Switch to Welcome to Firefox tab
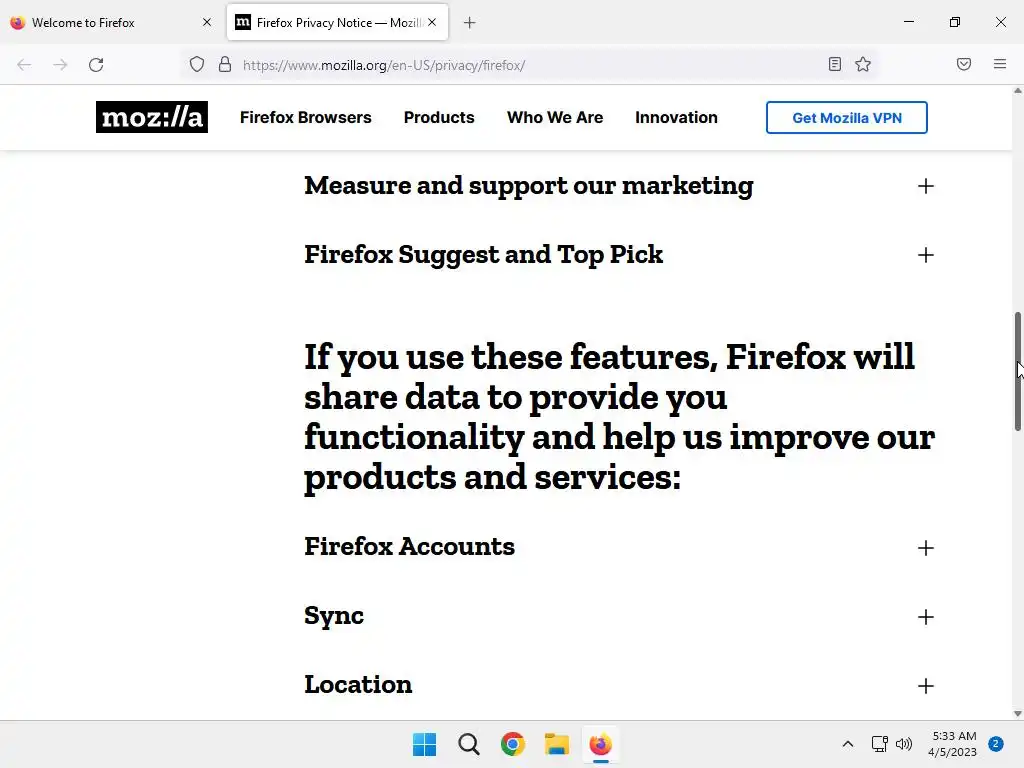 [111, 23]
